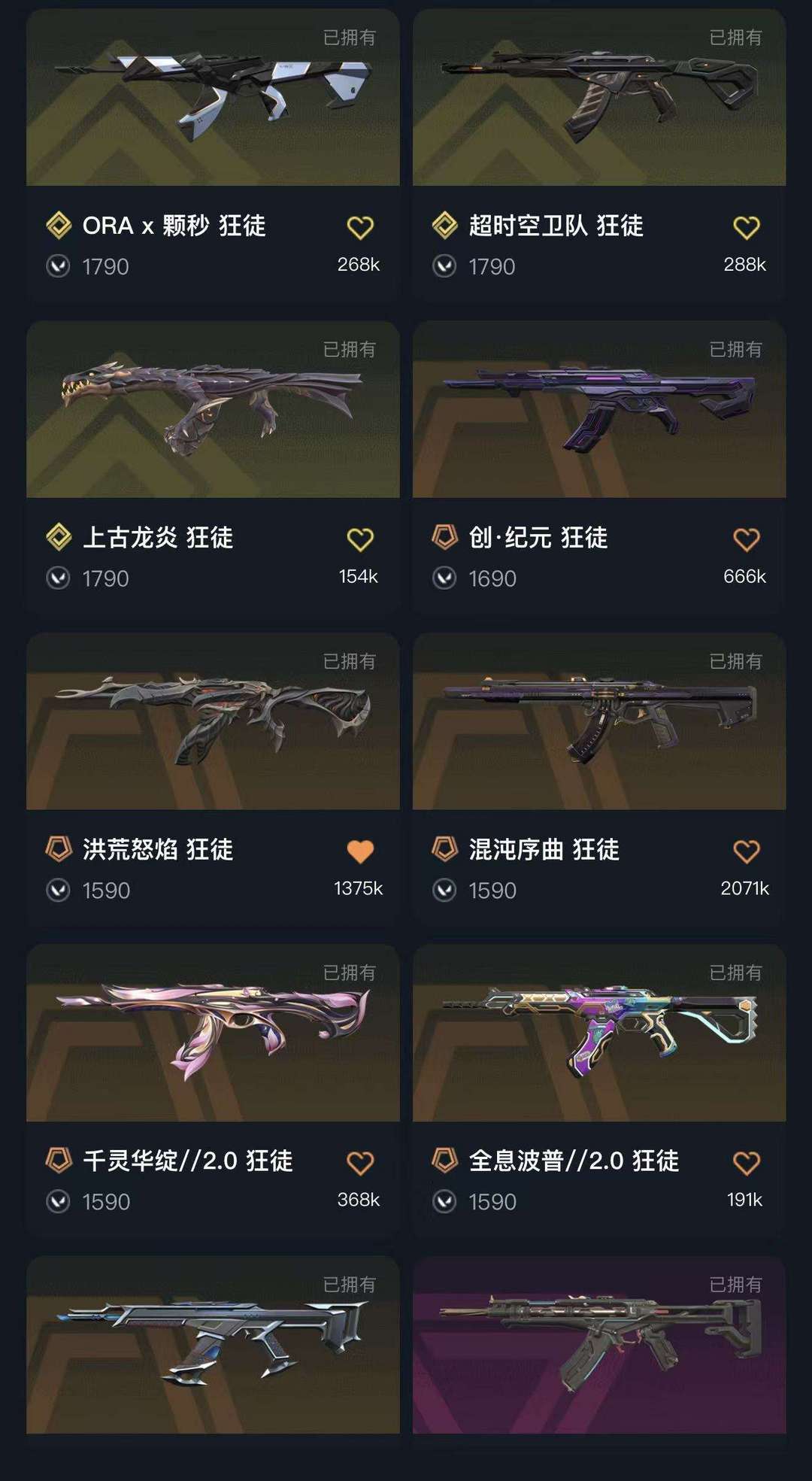Open the purple-background weapon card at the bottom
The width and height of the screenshot is (812, 1481).
pos(599,1345)
